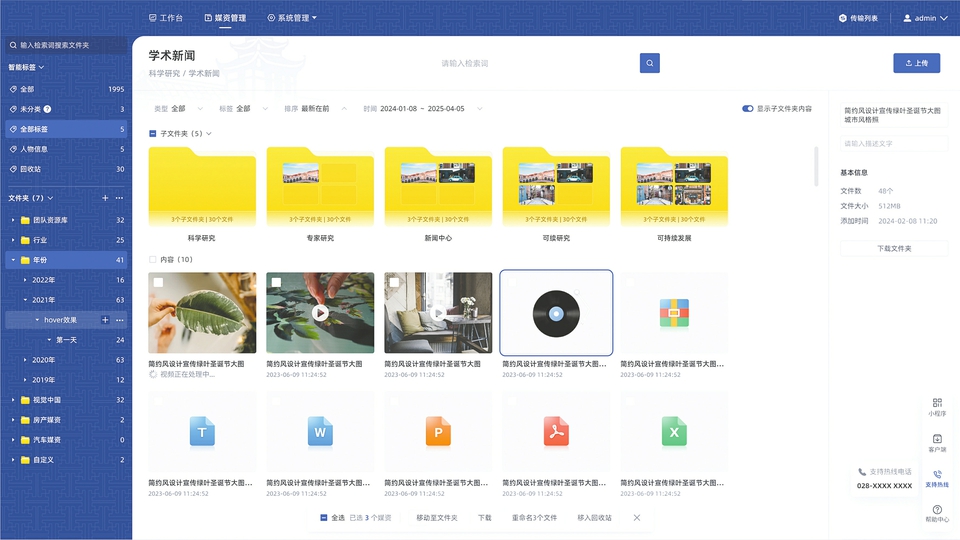Add new folder with plus icon beside 文件夹
960x540 pixels.
click(x=105, y=198)
